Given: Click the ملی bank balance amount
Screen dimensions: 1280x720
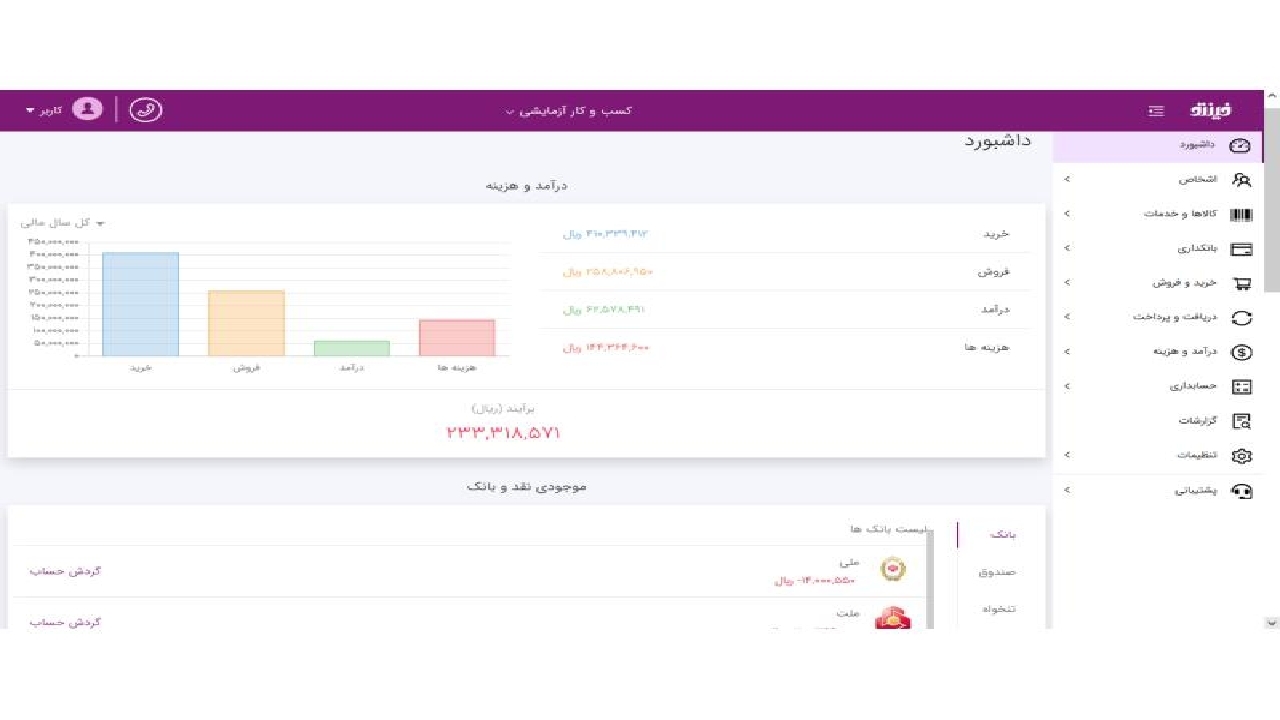Looking at the screenshot, I should pos(816,580).
